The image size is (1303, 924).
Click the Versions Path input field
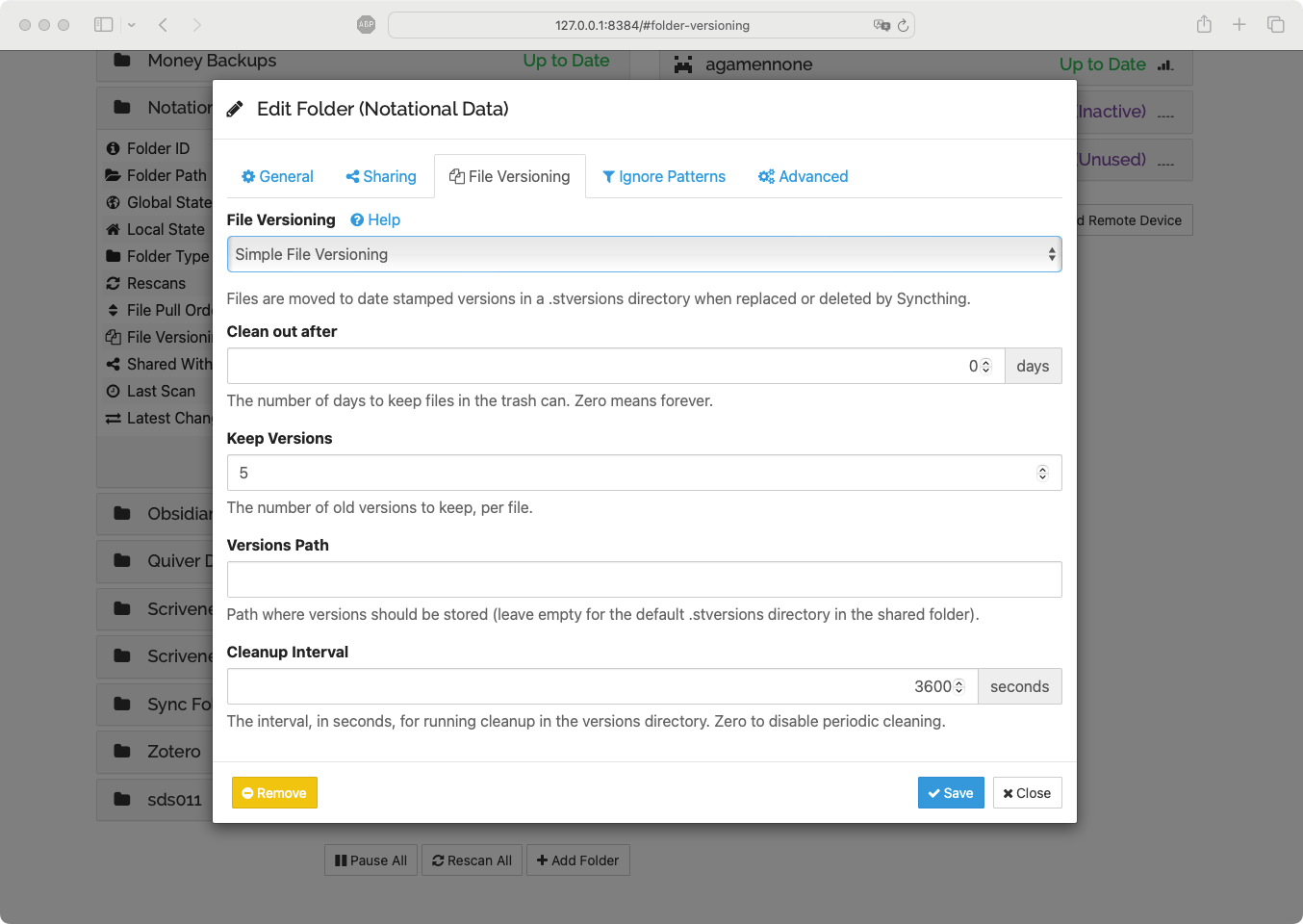click(644, 579)
